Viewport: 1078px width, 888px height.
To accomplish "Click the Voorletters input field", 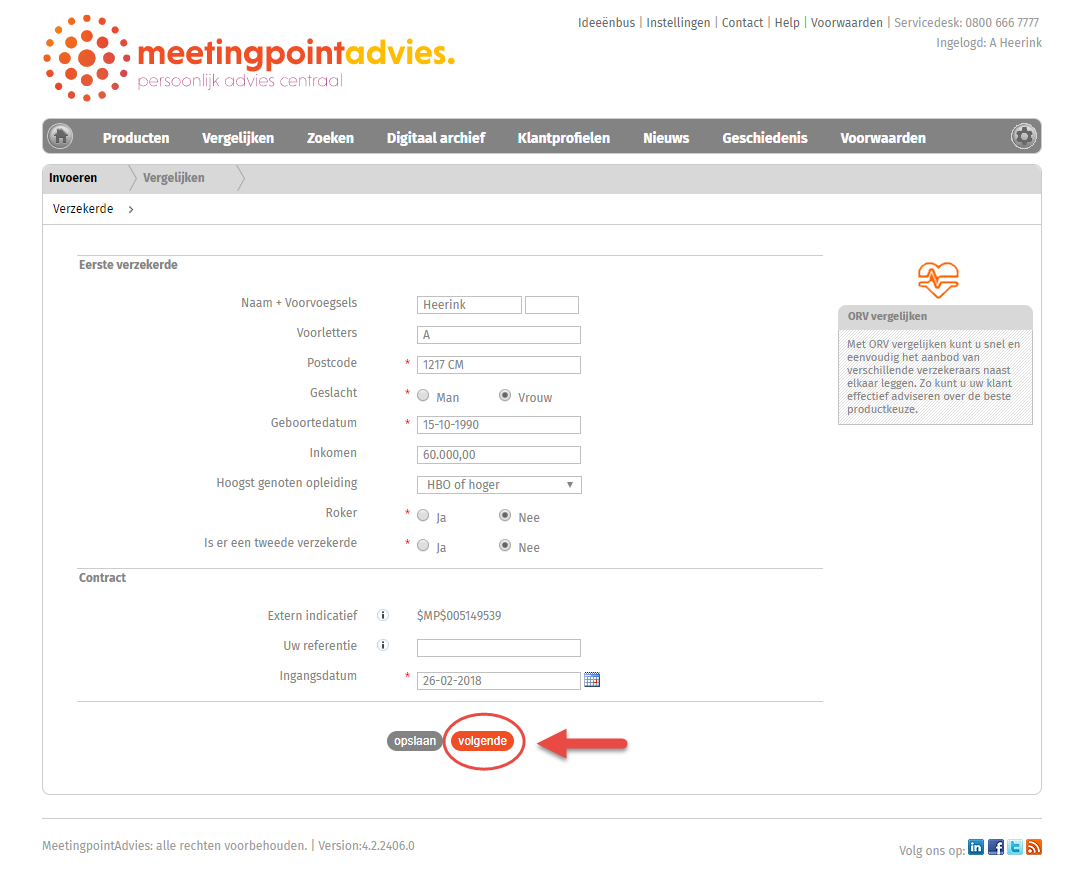I will [x=499, y=335].
